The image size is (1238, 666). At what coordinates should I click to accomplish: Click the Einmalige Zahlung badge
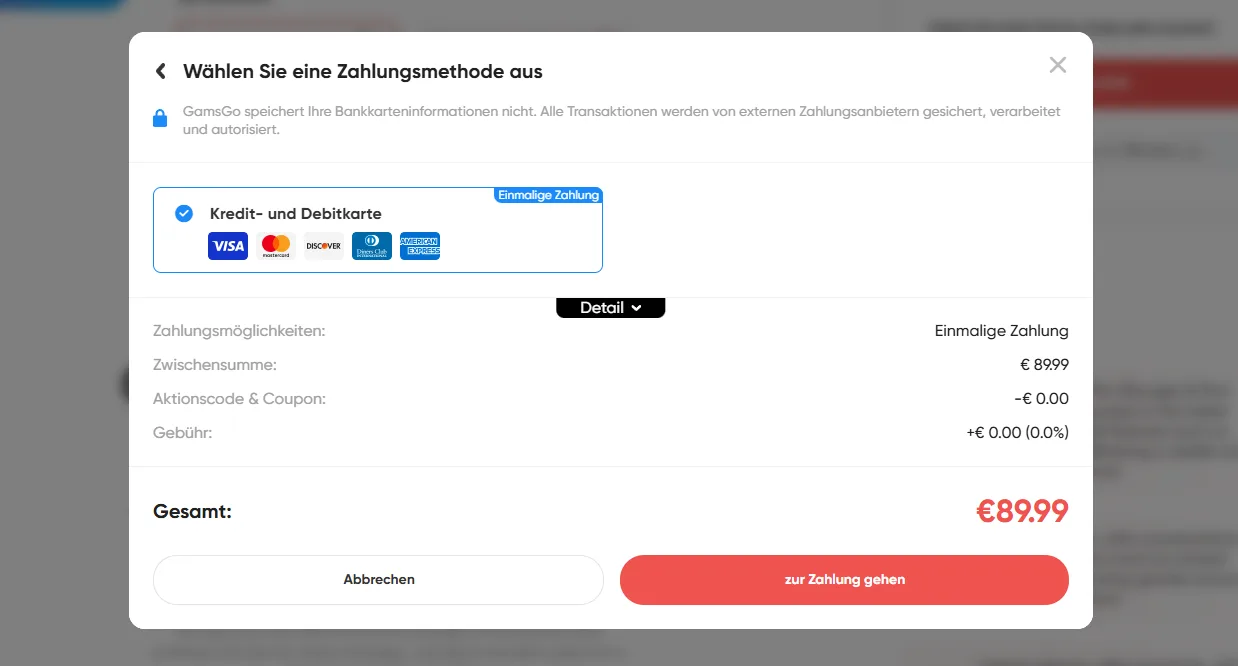click(x=548, y=195)
